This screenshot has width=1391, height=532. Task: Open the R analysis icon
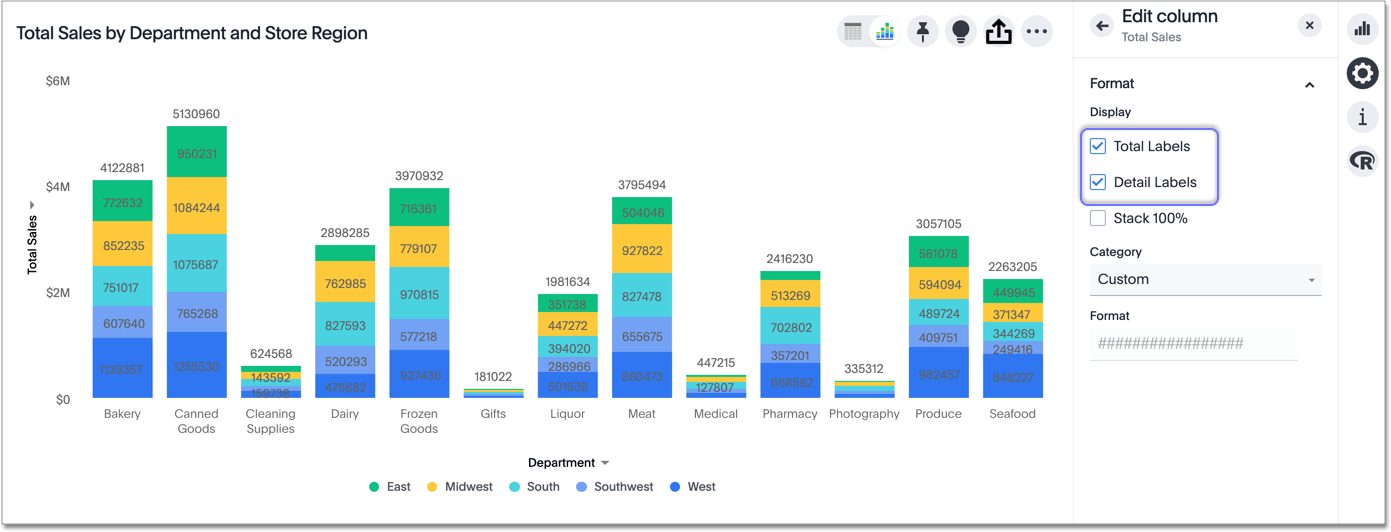click(1362, 161)
